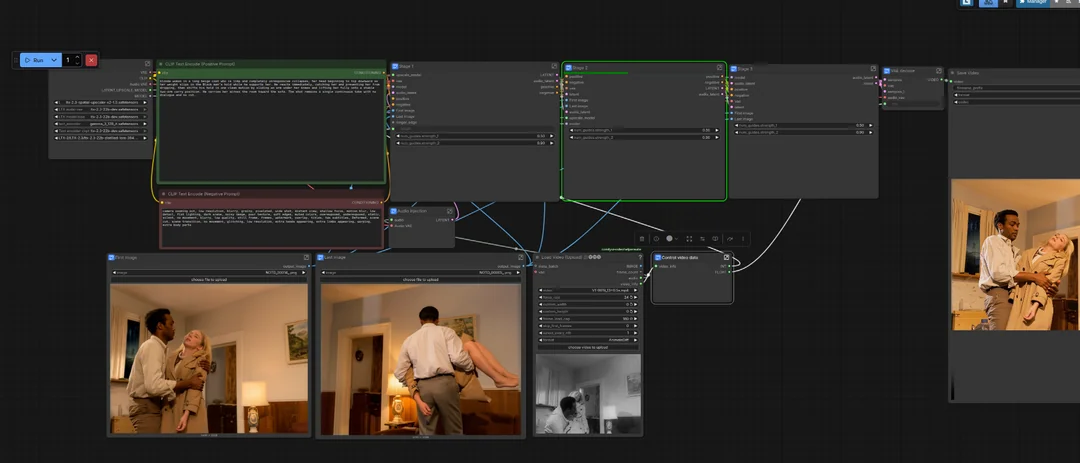Open the gemma text encoder model selector
The width and height of the screenshot is (1080, 463).
coord(101,123)
